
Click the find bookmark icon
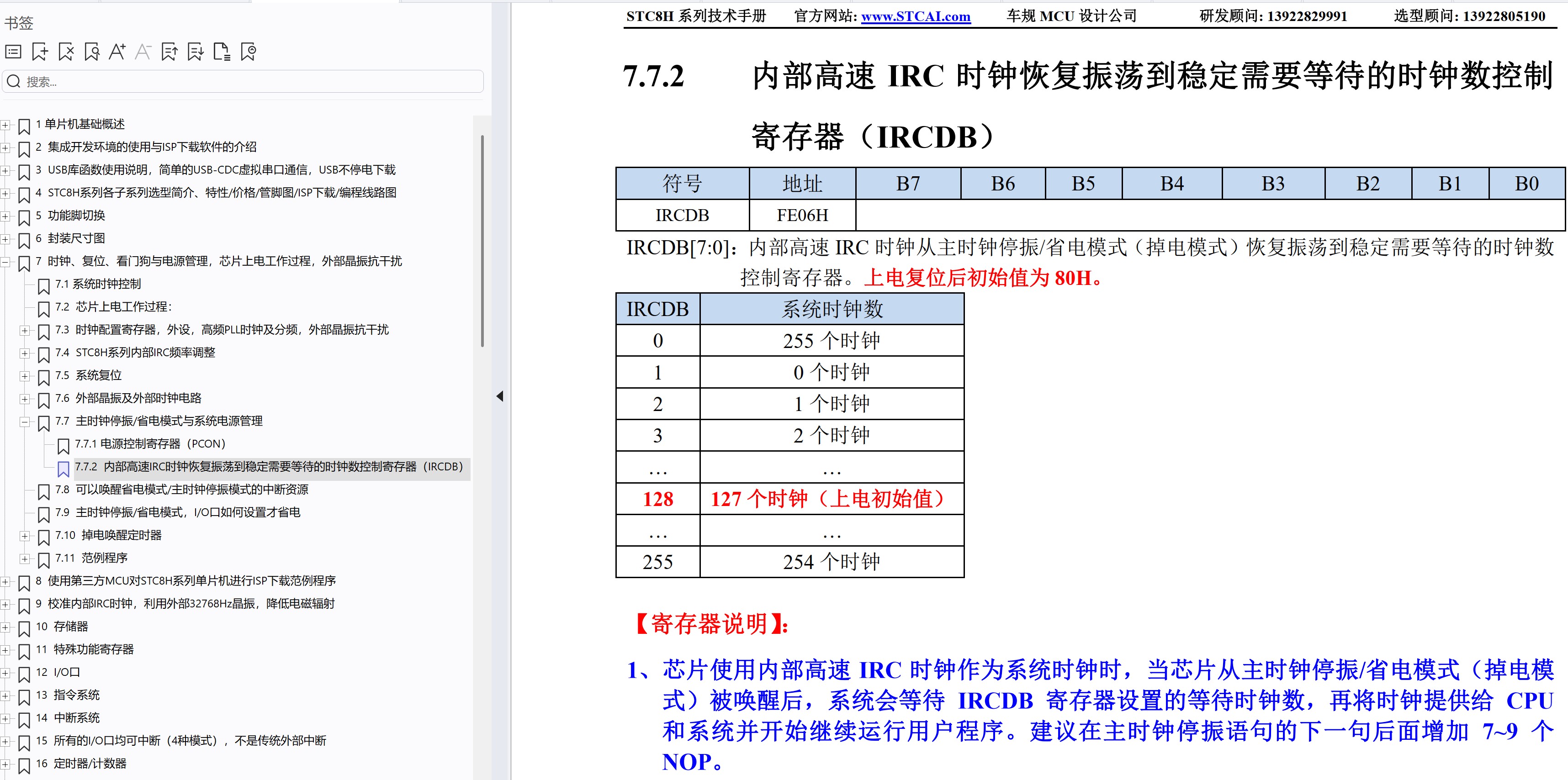pyautogui.click(x=92, y=53)
